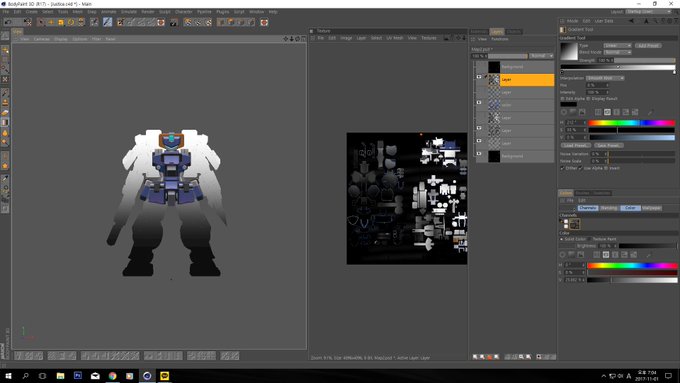Open the Render menu in menu bar
This screenshot has width=680, height=383.
[x=147, y=12]
